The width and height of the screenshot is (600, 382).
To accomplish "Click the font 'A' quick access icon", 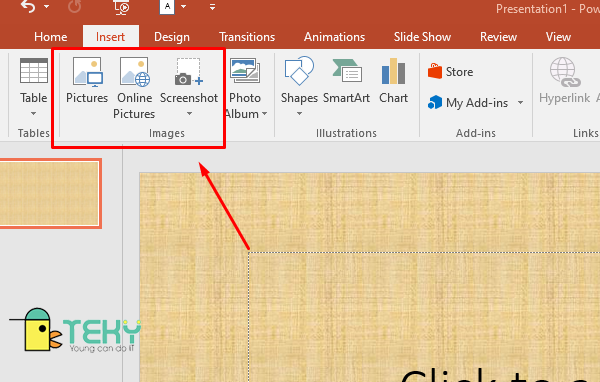I will [x=167, y=7].
